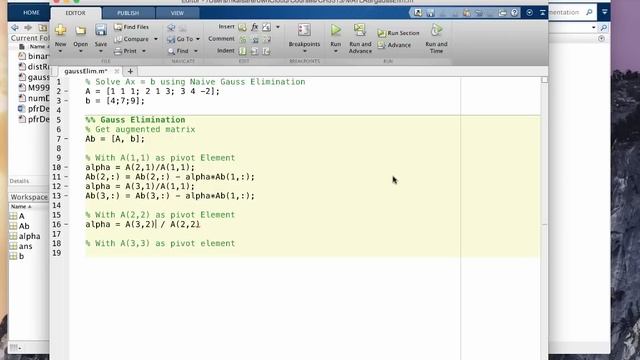Switch to the HOME tab
The height and width of the screenshot is (360, 640).
[31, 13]
